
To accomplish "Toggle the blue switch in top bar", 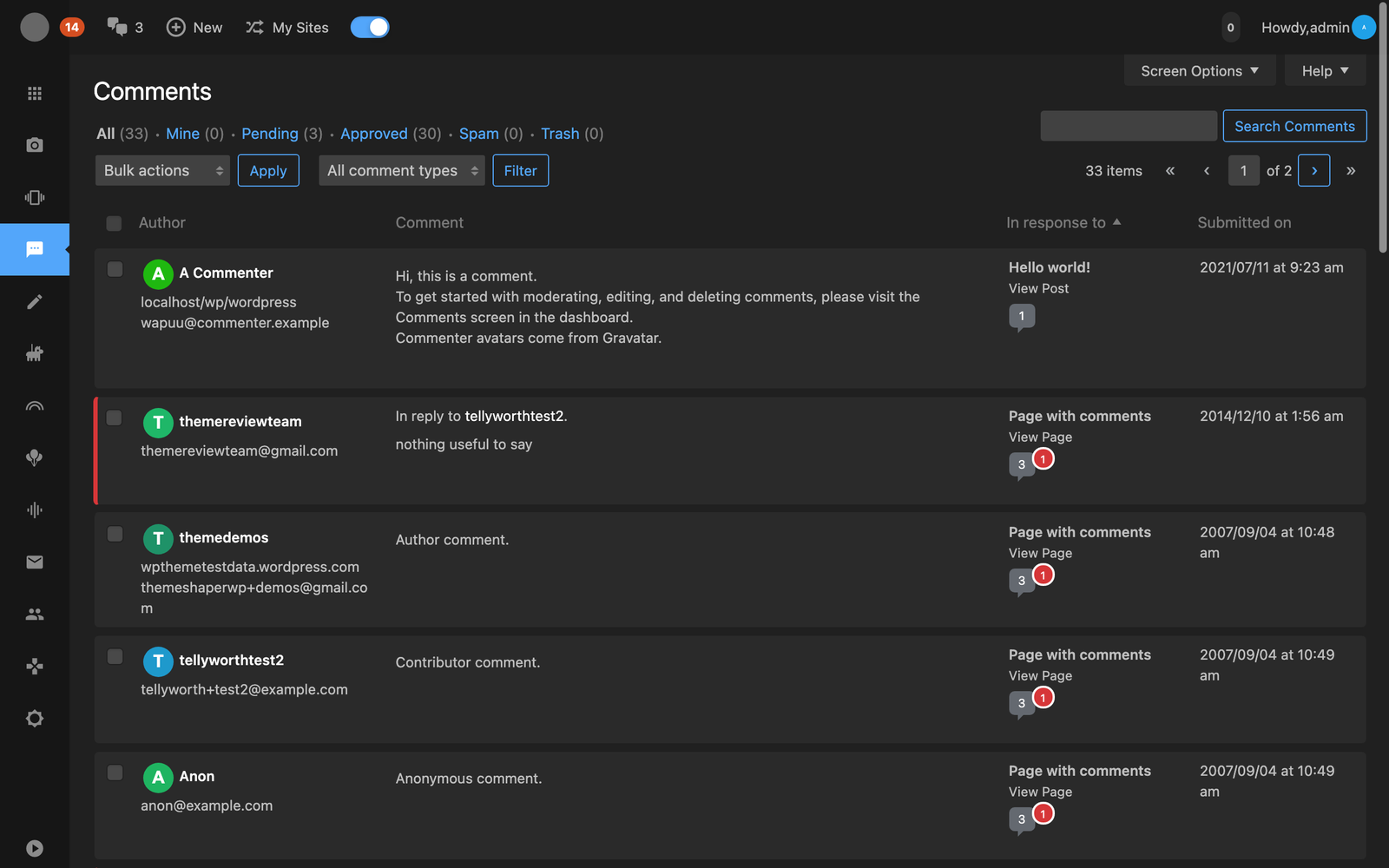I will pos(370,28).
